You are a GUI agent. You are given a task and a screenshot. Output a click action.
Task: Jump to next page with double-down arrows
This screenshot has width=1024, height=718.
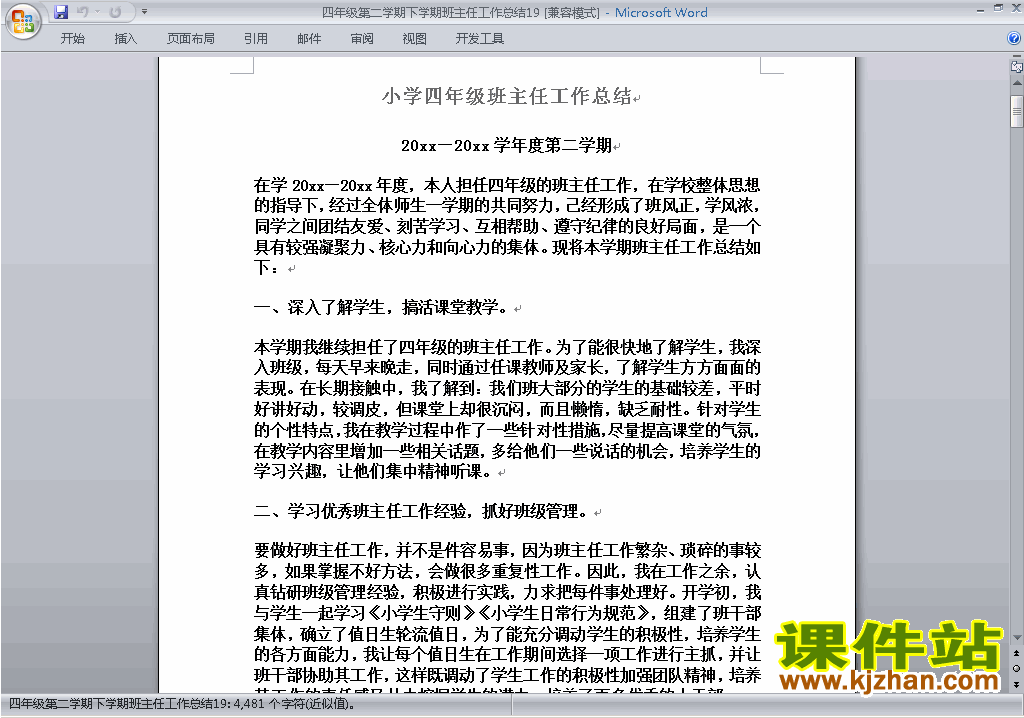pos(1016,684)
